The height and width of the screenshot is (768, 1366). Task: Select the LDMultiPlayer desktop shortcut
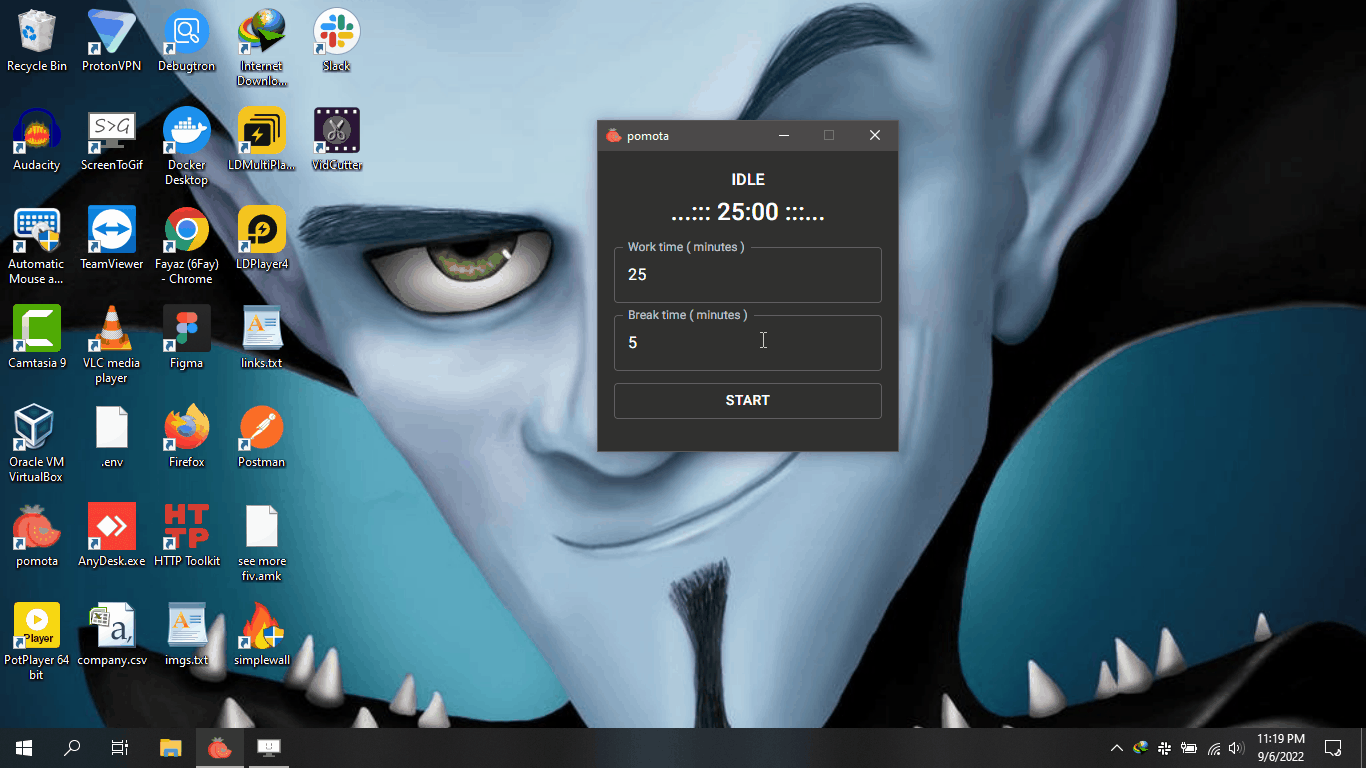[x=262, y=140]
